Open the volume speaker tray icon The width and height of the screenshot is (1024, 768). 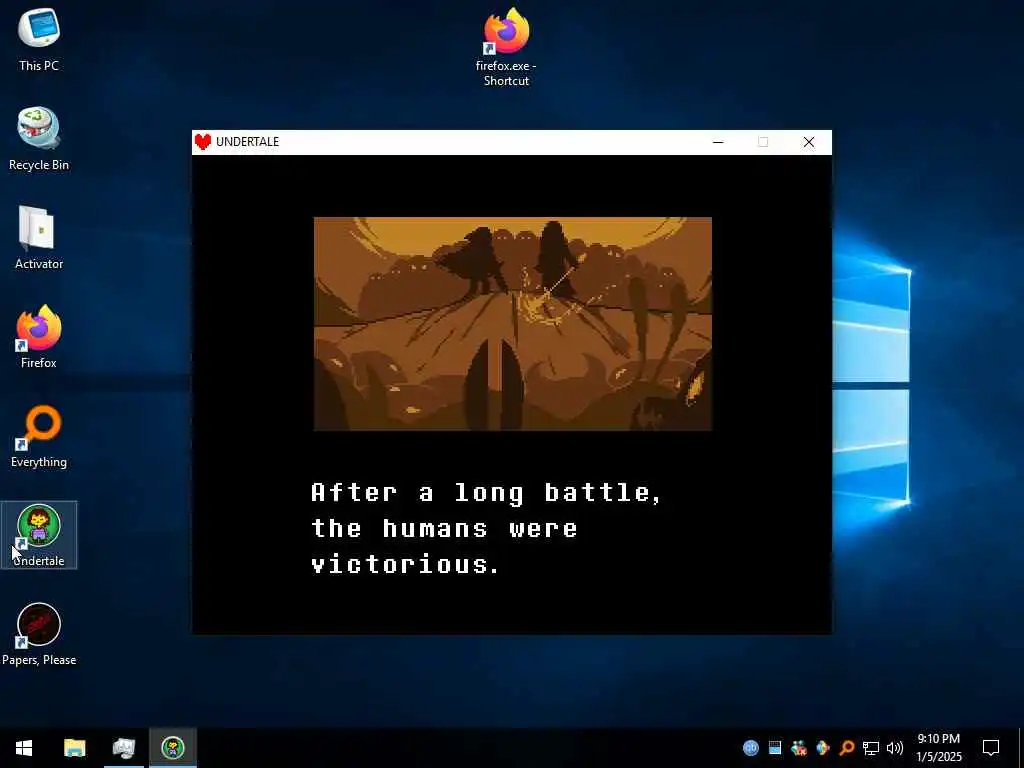pyautogui.click(x=895, y=748)
